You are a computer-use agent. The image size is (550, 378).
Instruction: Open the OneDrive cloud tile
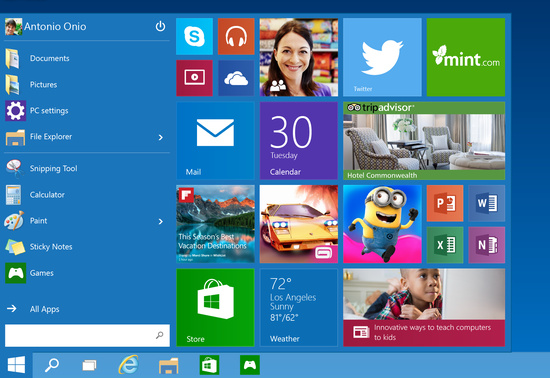pos(236,78)
